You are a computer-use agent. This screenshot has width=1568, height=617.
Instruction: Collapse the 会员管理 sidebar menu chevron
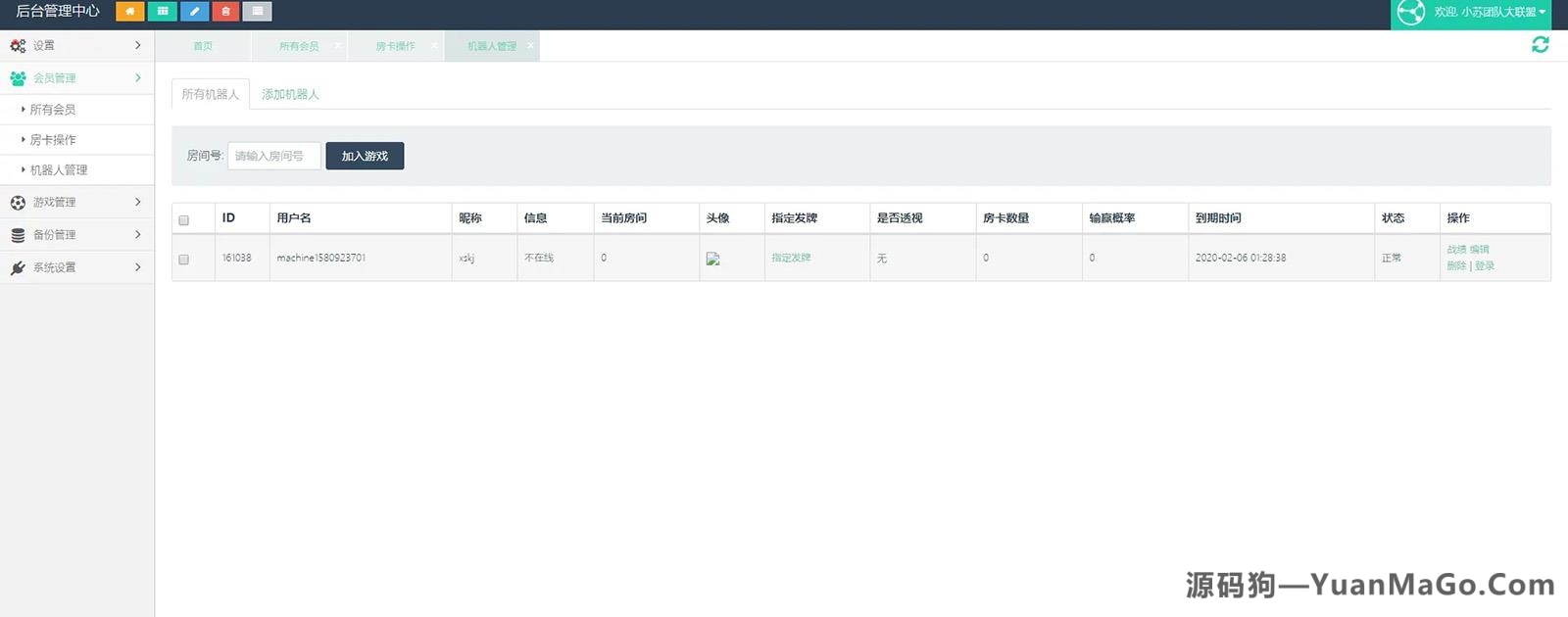point(138,77)
